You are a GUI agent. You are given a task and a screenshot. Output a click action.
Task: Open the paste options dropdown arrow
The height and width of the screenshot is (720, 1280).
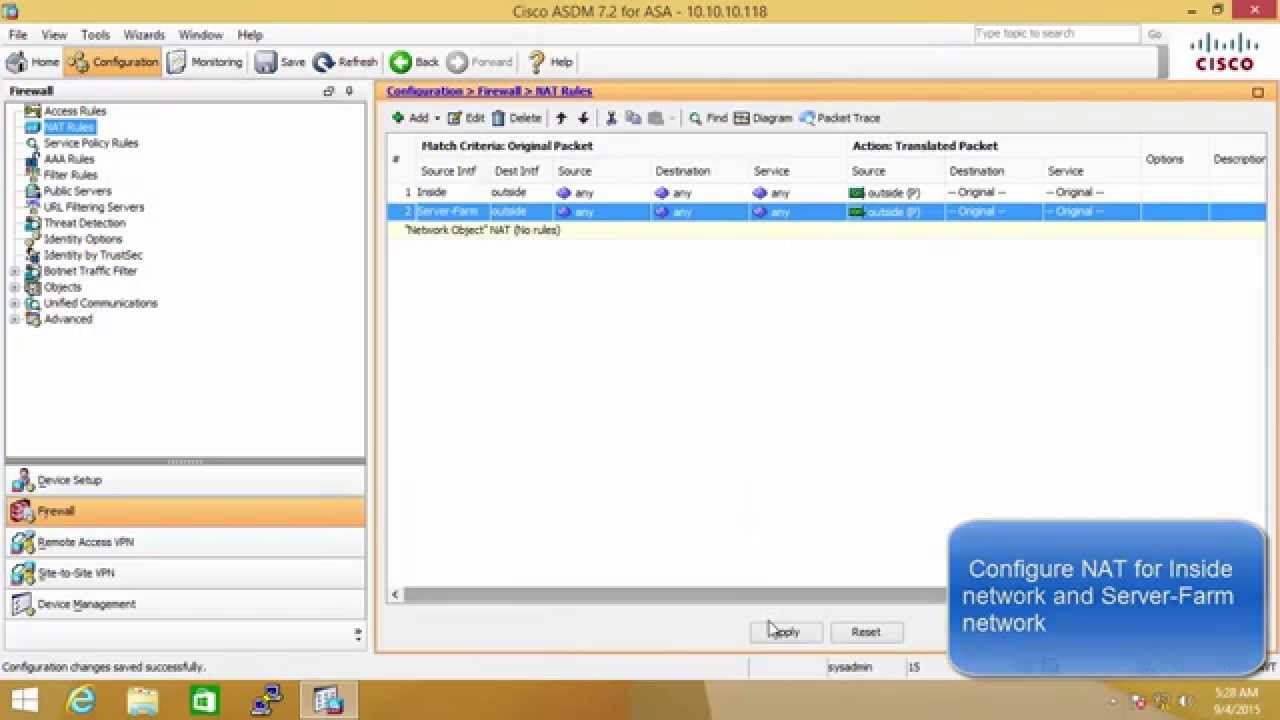673,118
